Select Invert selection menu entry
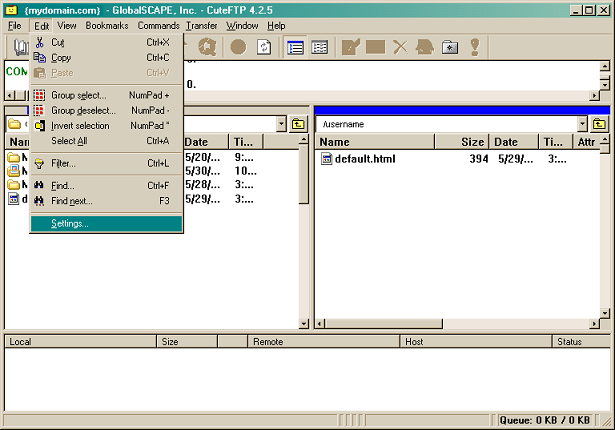Image resolution: width=615 pixels, height=430 pixels. 80,126
